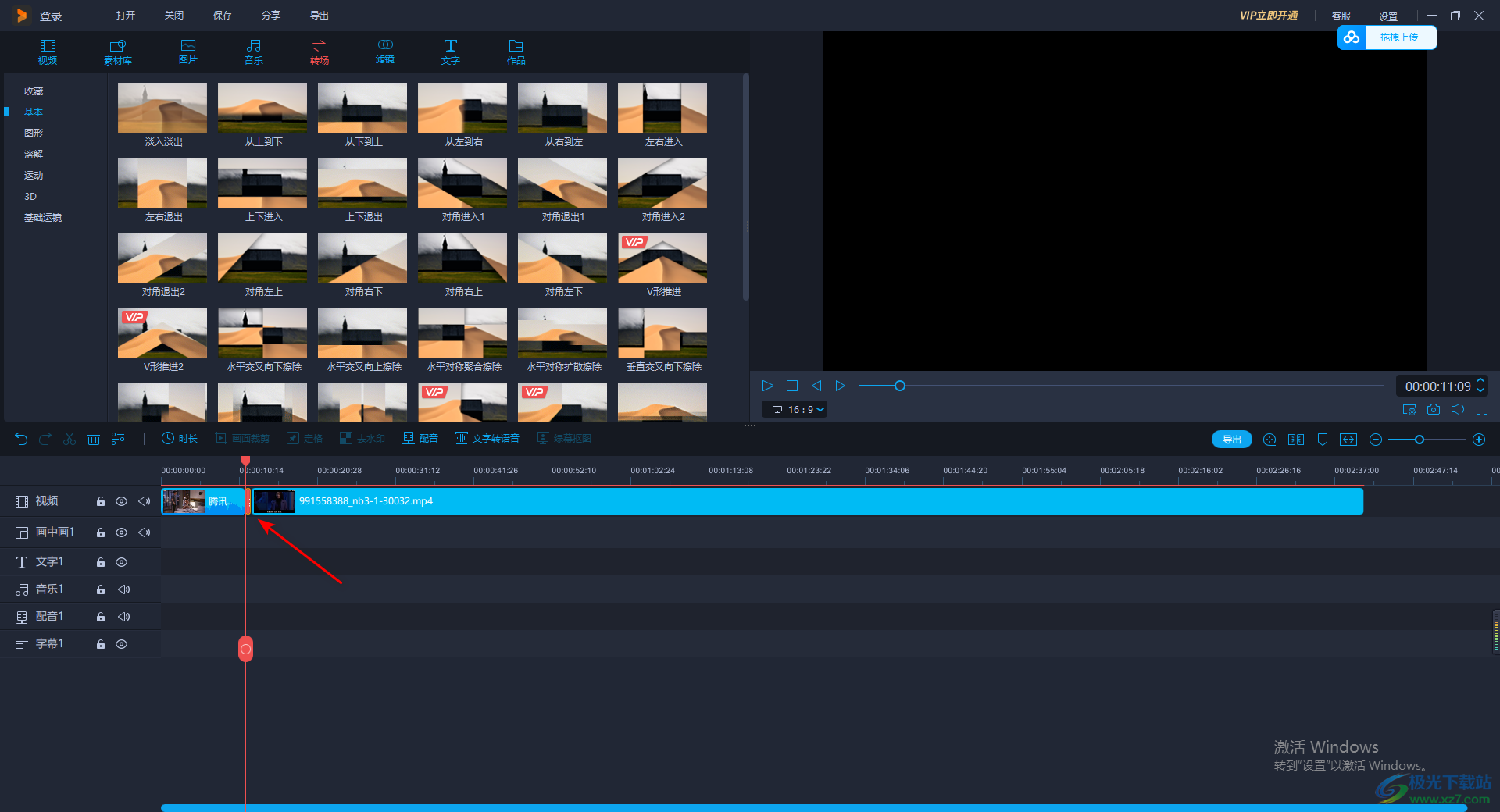Decrease timecode with down stepper arrow
This screenshot has height=812, width=1500.
pyautogui.click(x=1480, y=390)
